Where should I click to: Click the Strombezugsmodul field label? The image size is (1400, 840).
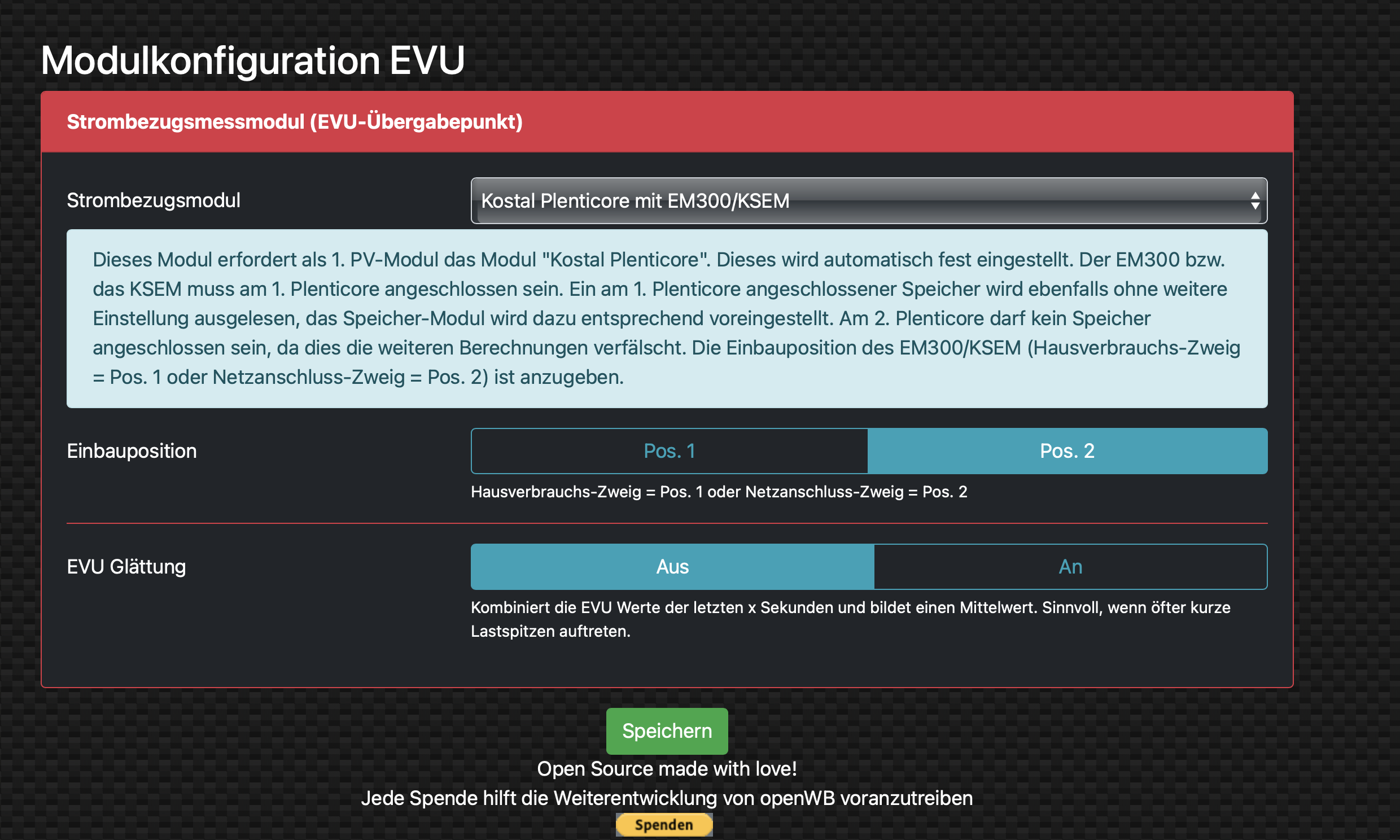click(154, 200)
